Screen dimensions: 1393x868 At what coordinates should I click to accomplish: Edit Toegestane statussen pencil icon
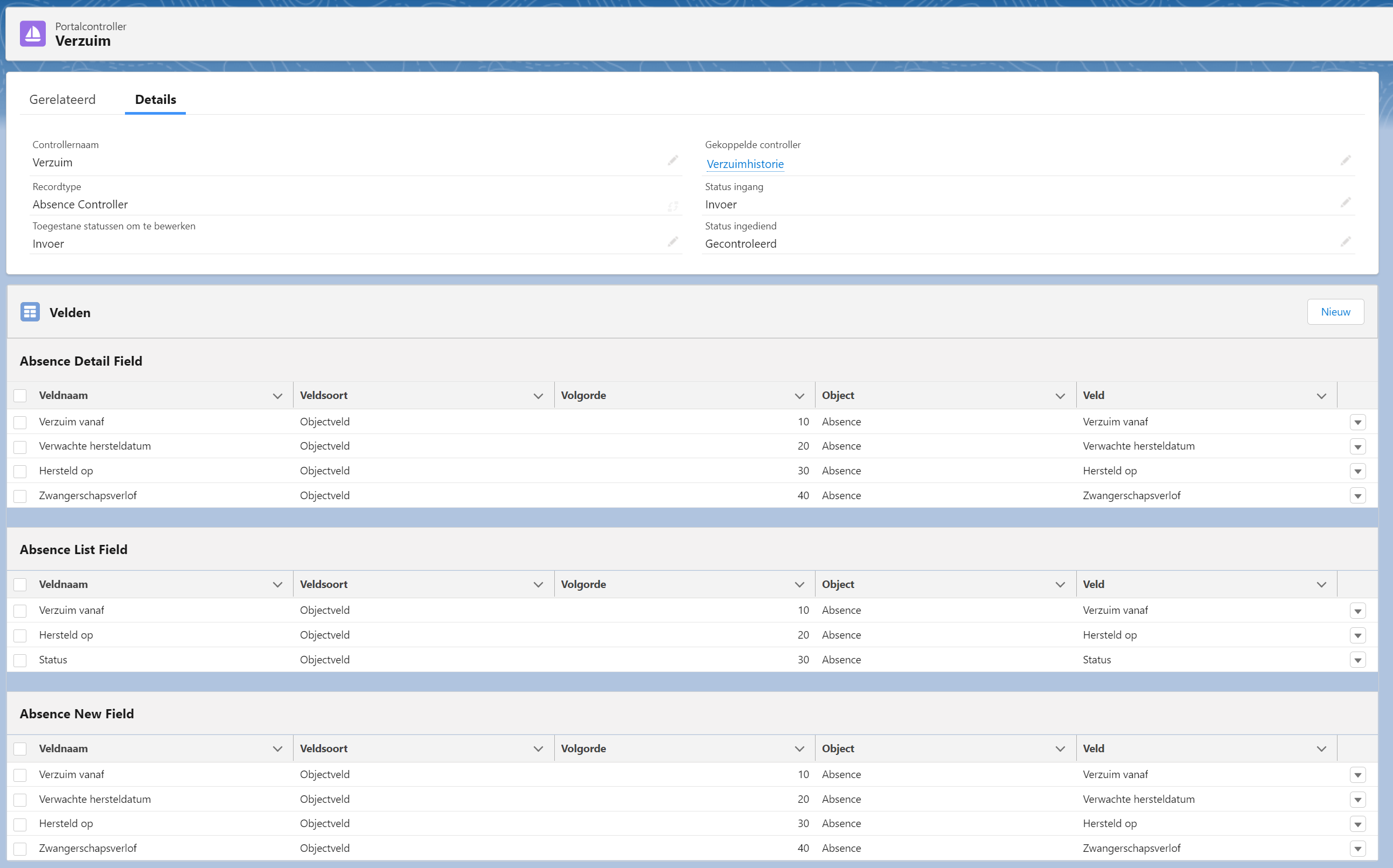[x=672, y=242]
